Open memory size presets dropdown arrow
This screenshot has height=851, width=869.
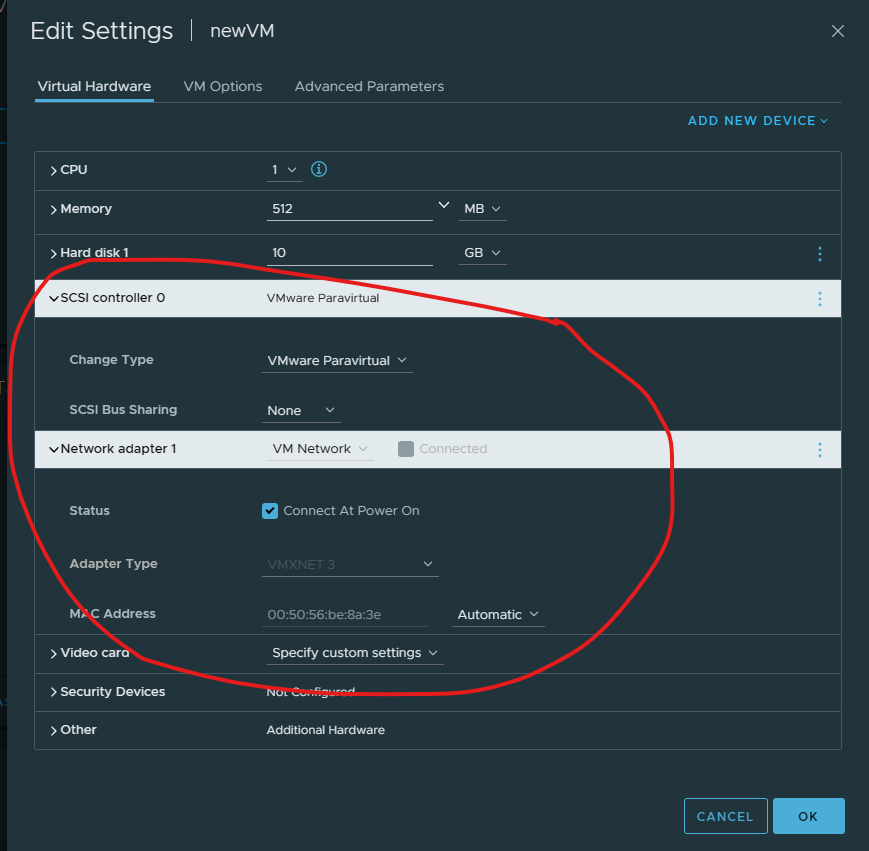click(x=443, y=205)
